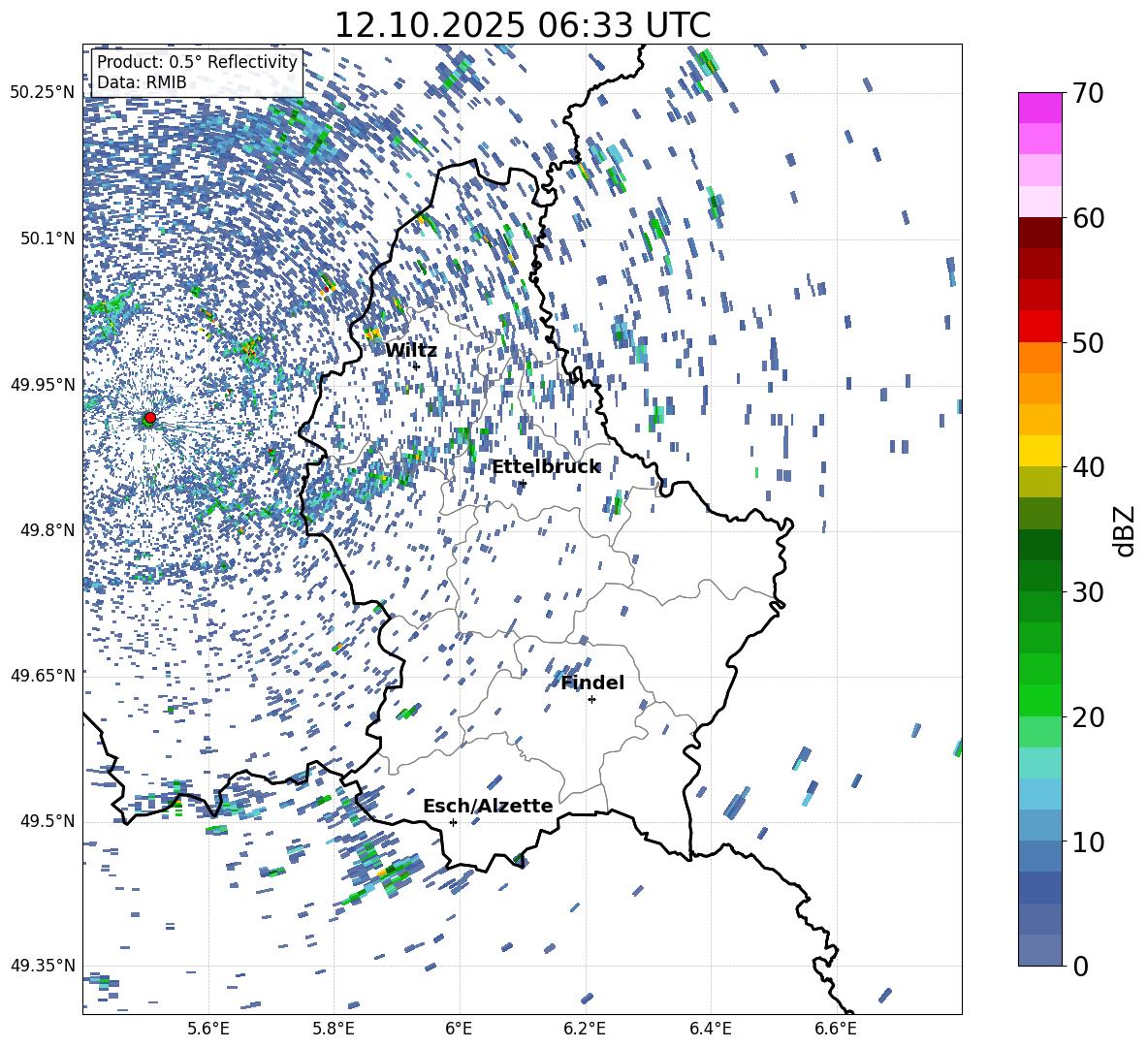Click the Ettelbruck city label
Image resolution: width=1148 pixels, height=1048 pixels.
[546, 467]
